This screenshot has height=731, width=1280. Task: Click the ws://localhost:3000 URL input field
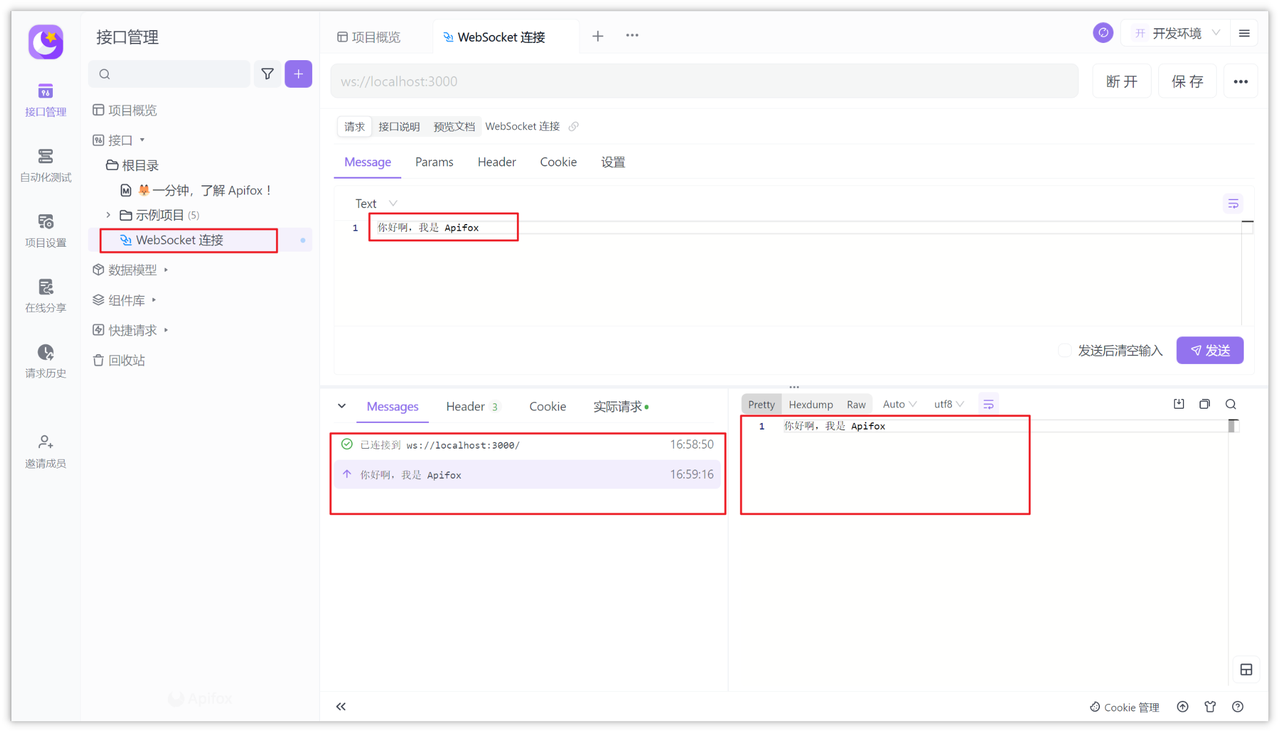click(700, 81)
